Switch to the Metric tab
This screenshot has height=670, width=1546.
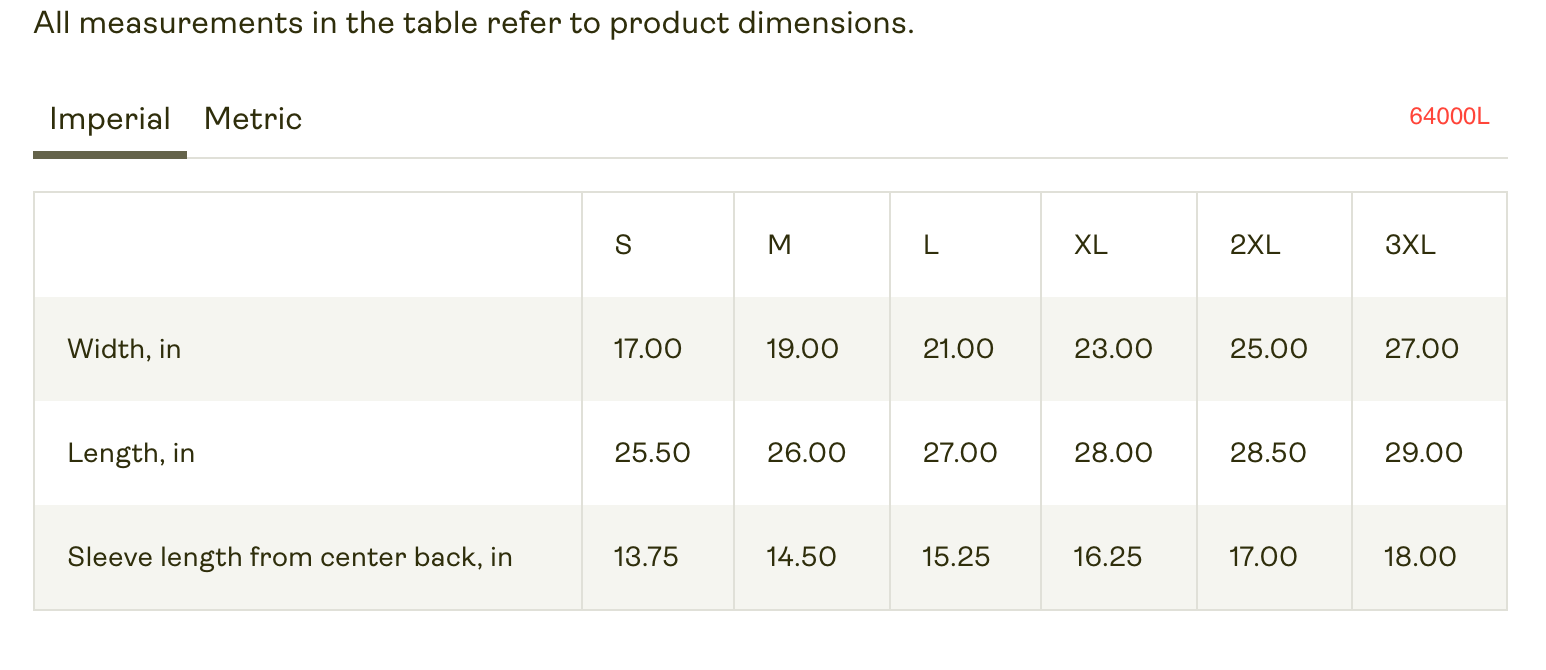tap(253, 119)
